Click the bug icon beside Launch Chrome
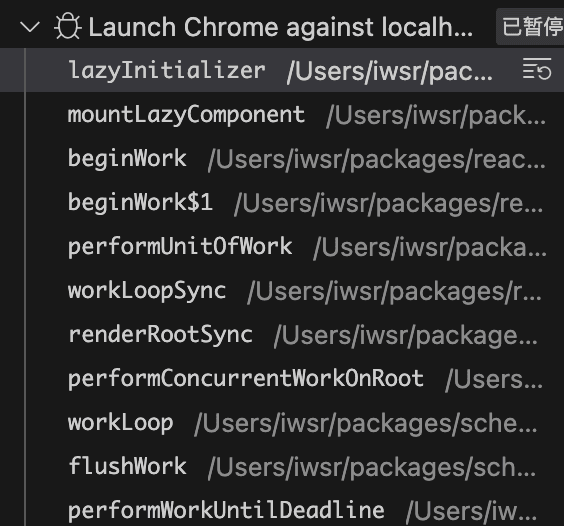Image resolution: width=564 pixels, height=526 pixels. tap(67, 26)
